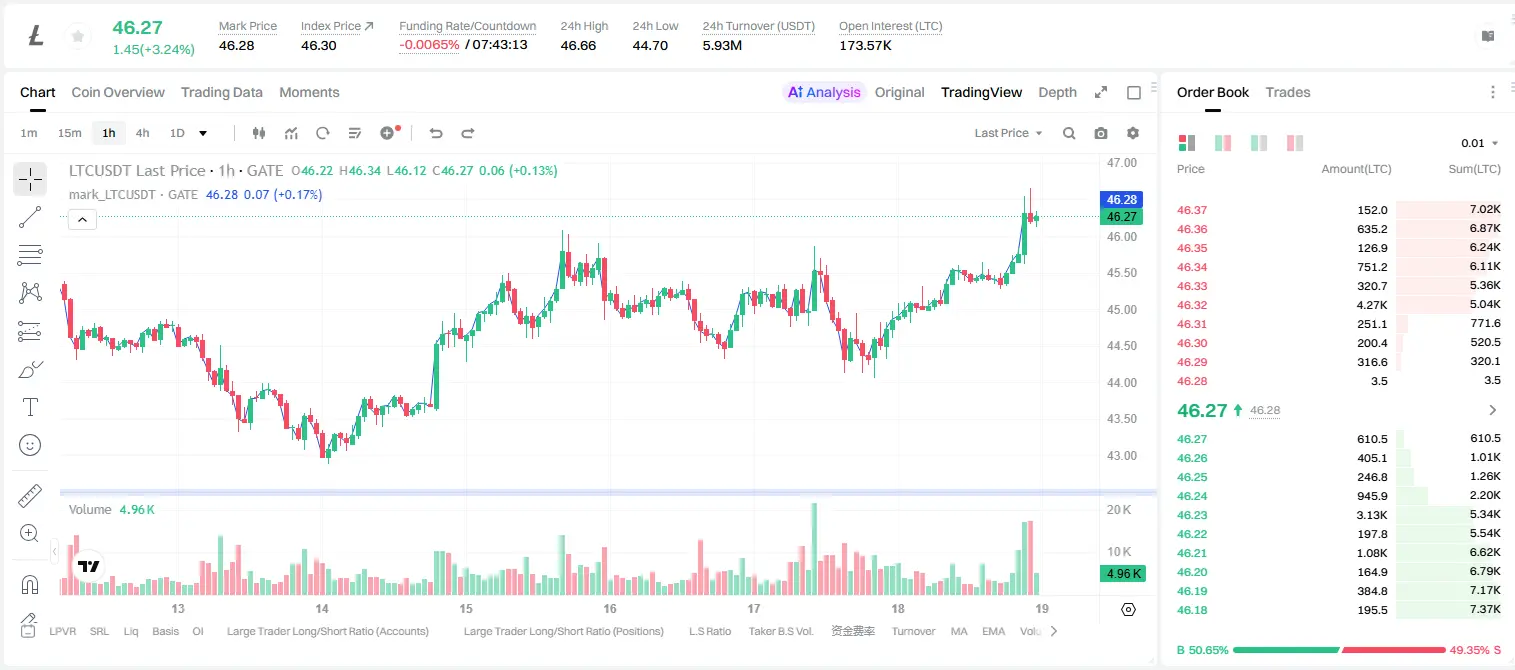Open the Coin Overview tab
Image resolution: width=1515 pixels, height=670 pixels.
[118, 92]
